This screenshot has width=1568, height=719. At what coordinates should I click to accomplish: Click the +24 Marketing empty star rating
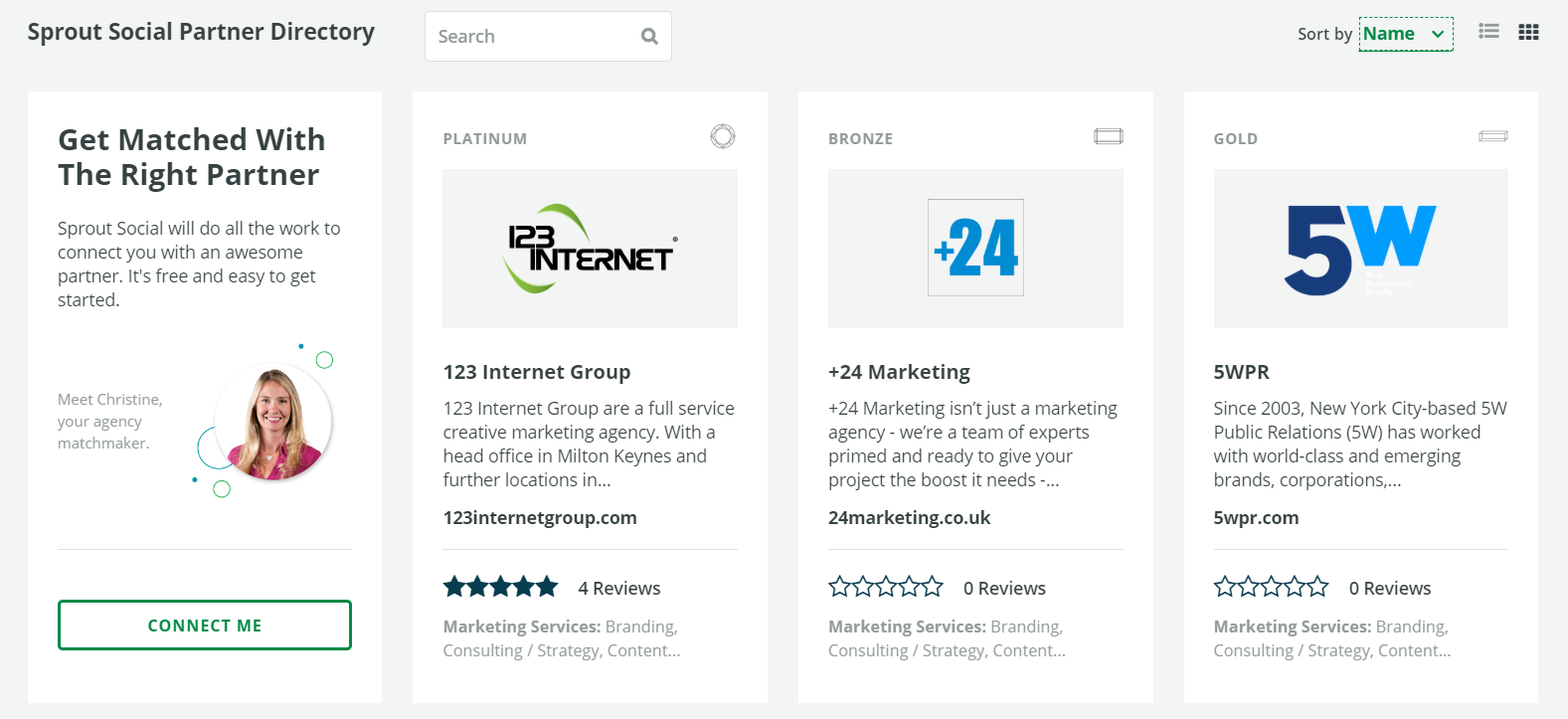coord(885,587)
